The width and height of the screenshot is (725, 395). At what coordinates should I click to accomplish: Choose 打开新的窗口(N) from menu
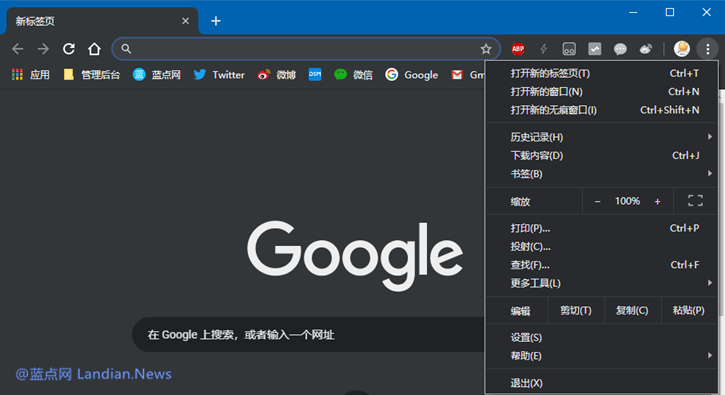tap(602, 92)
